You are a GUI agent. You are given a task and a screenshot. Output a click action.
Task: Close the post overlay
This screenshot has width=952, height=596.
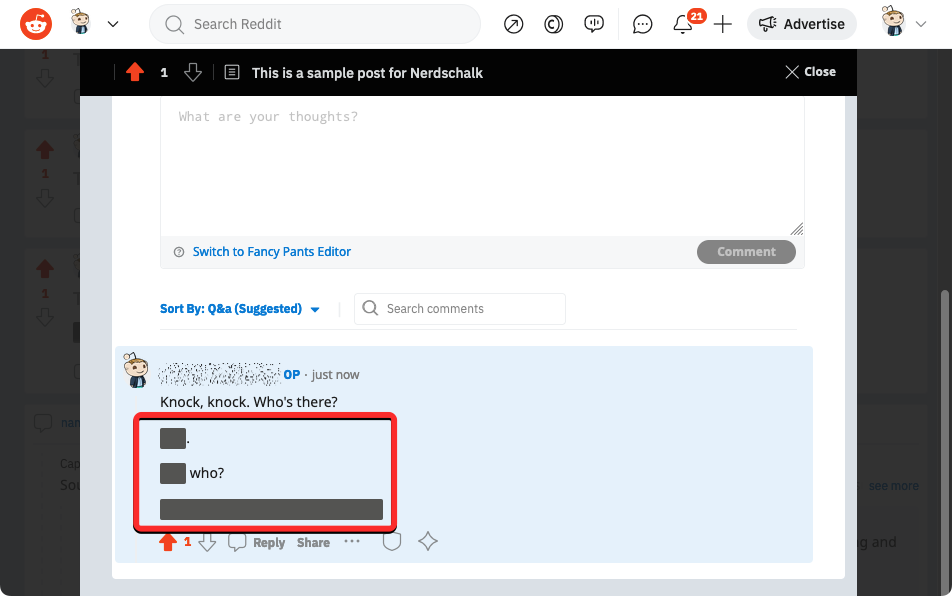point(811,72)
